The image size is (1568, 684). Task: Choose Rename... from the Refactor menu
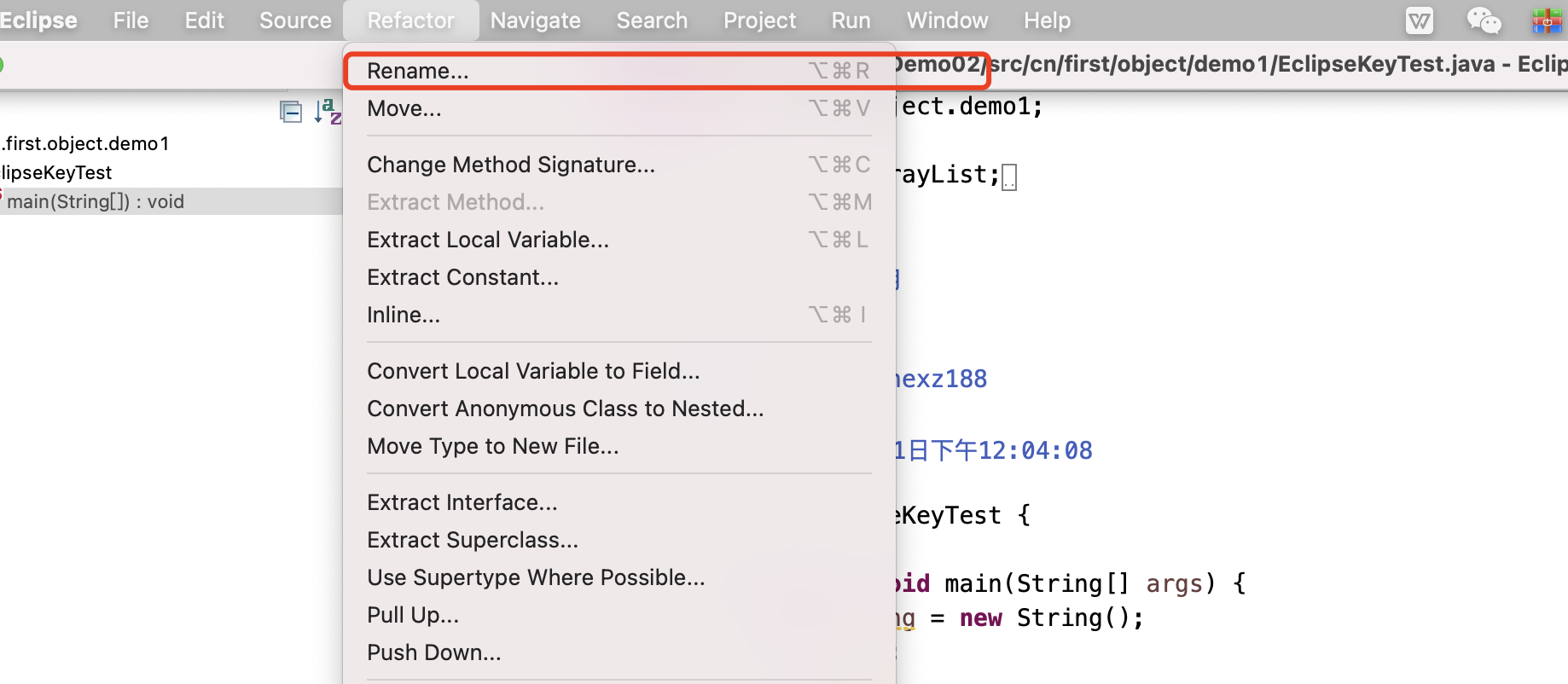tap(619, 71)
